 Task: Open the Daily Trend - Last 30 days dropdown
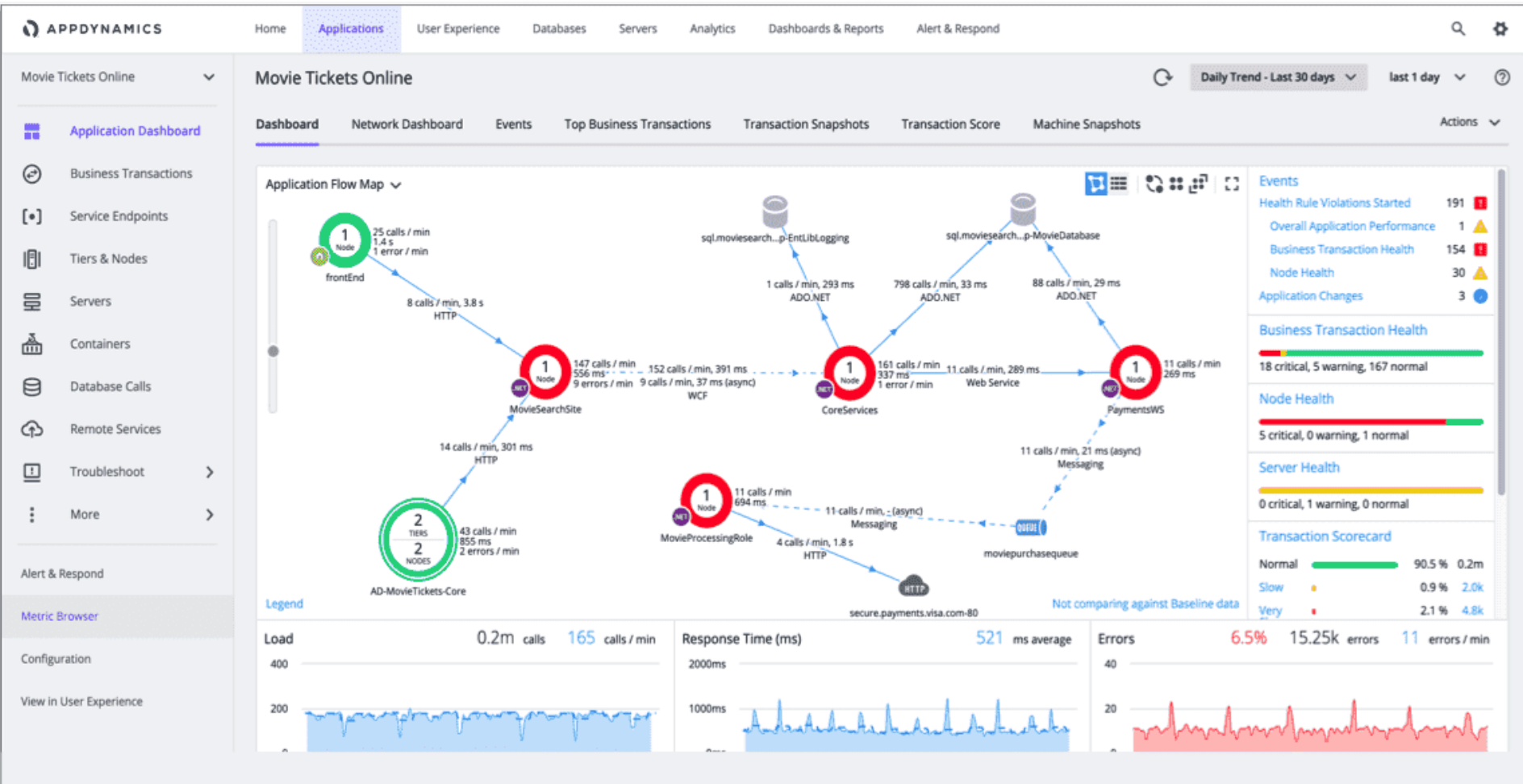pos(1278,77)
